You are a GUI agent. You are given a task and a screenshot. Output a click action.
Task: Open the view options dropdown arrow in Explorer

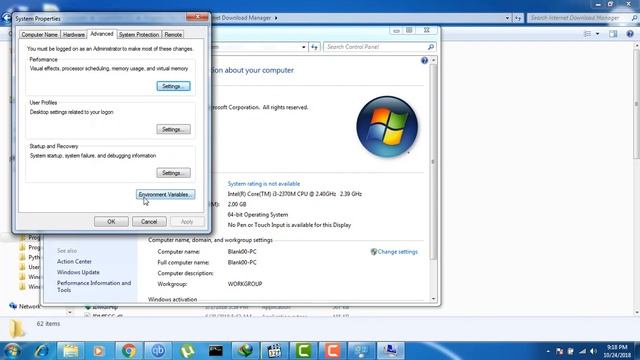598,34
